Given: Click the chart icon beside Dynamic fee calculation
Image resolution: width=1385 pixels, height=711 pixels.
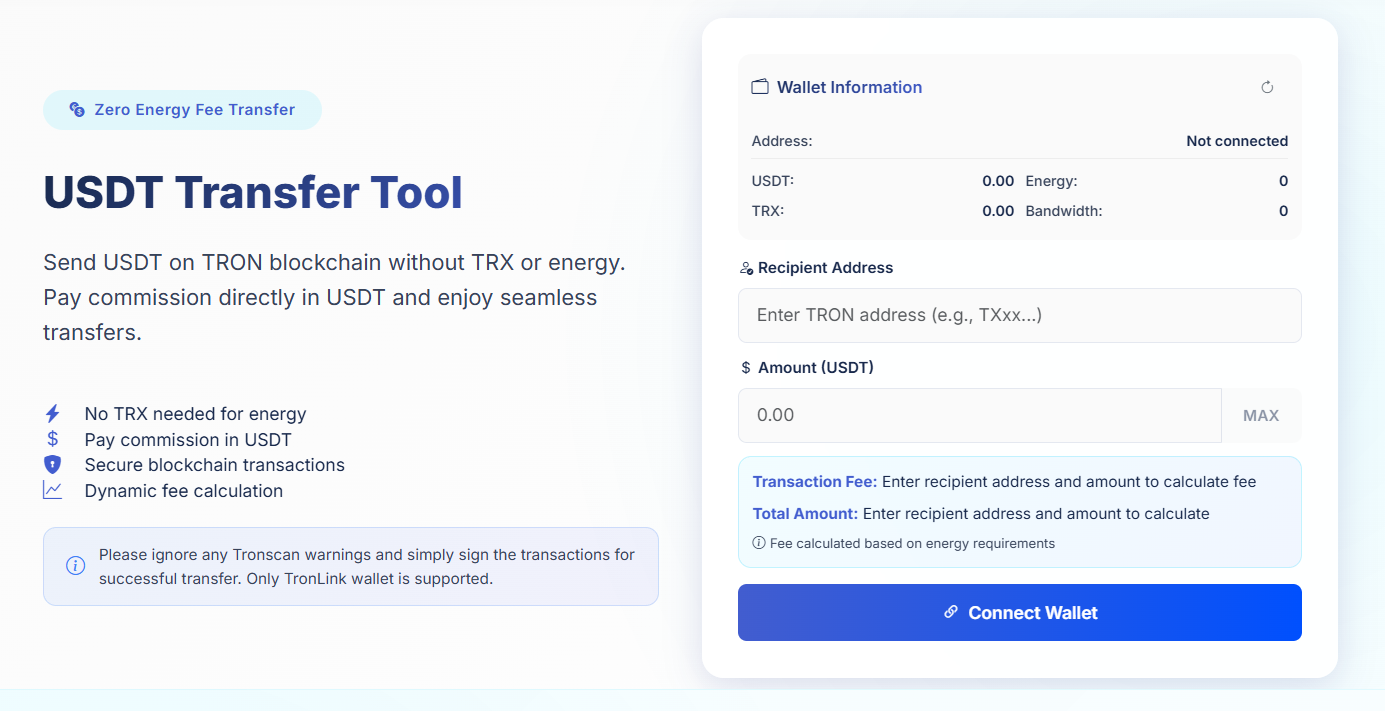Looking at the screenshot, I should click(53, 491).
